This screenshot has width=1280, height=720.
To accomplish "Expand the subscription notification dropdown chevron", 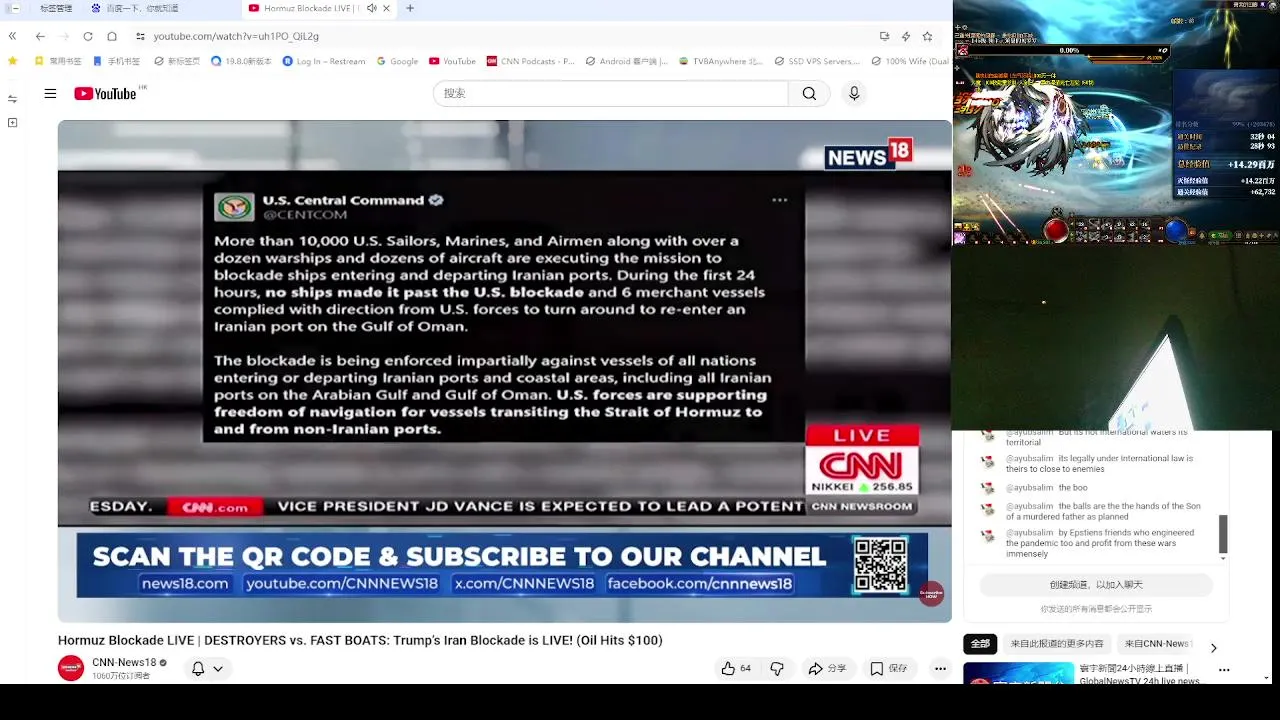I will [x=217, y=669].
